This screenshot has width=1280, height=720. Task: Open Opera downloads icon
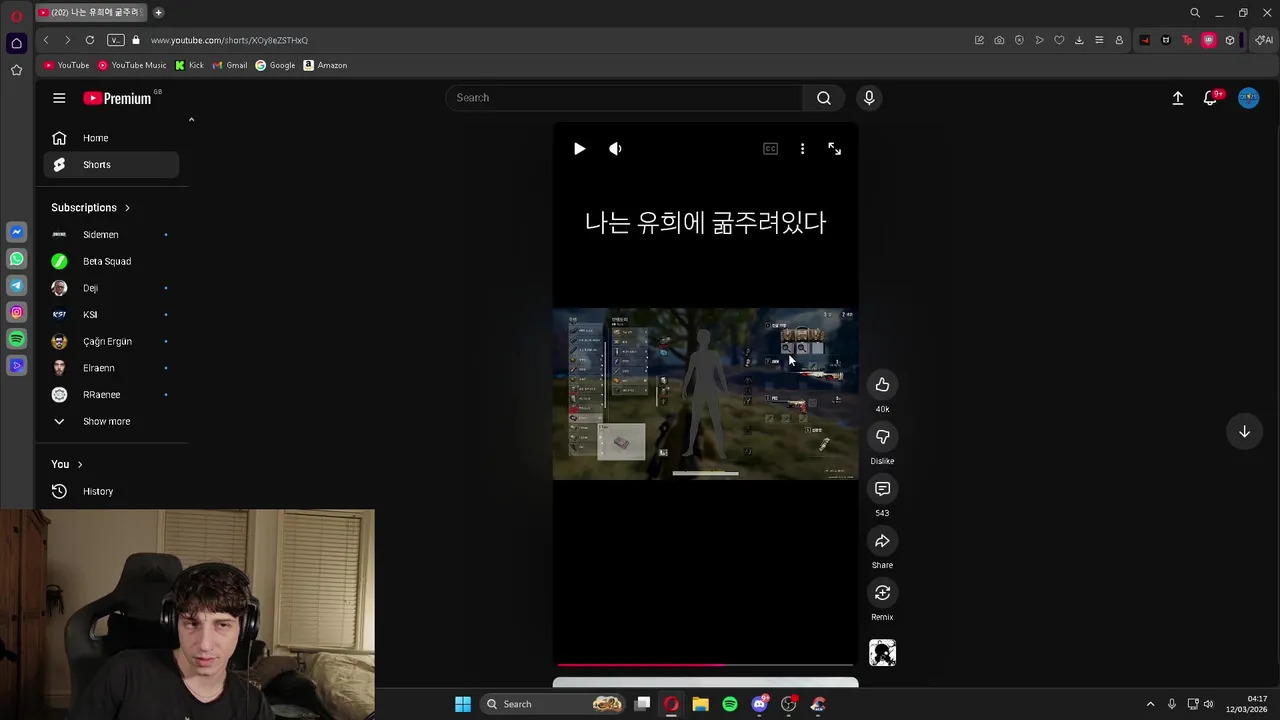click(x=1079, y=40)
